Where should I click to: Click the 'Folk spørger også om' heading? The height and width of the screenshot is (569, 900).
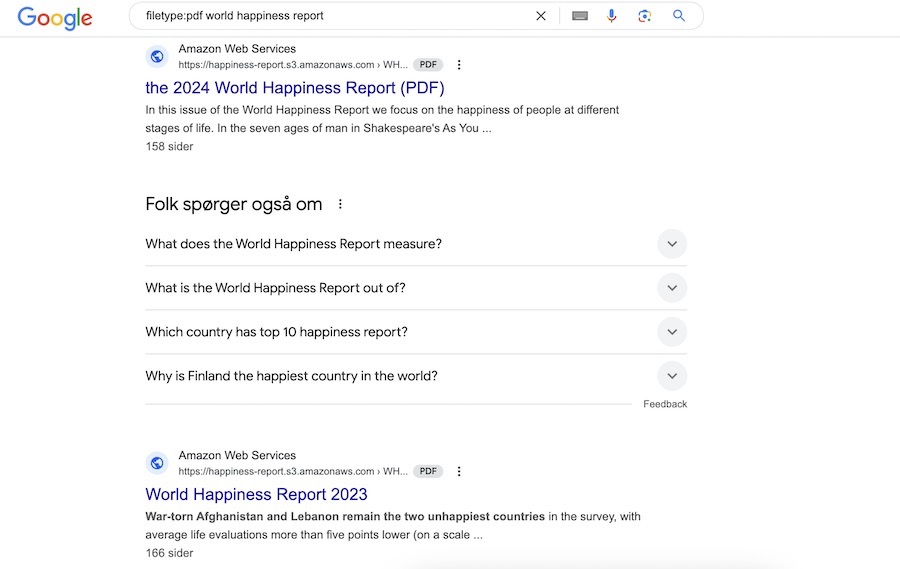point(234,204)
